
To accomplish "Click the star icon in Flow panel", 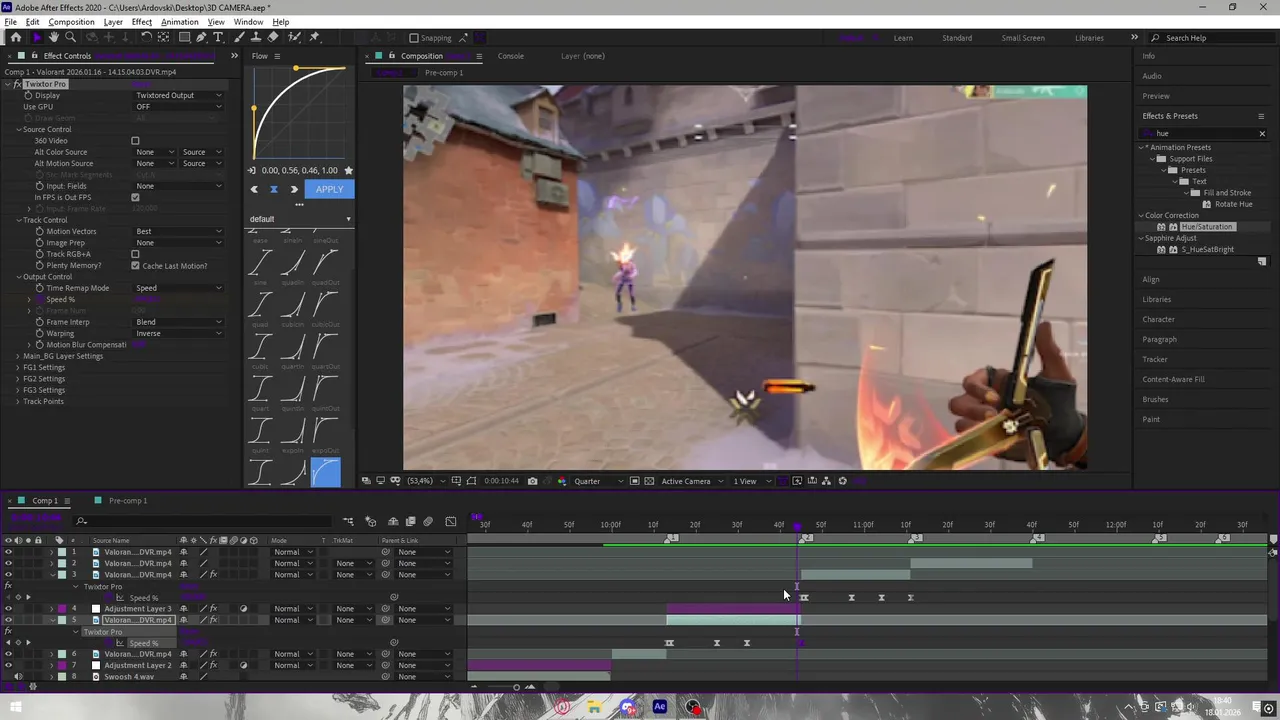I will pyautogui.click(x=348, y=171).
